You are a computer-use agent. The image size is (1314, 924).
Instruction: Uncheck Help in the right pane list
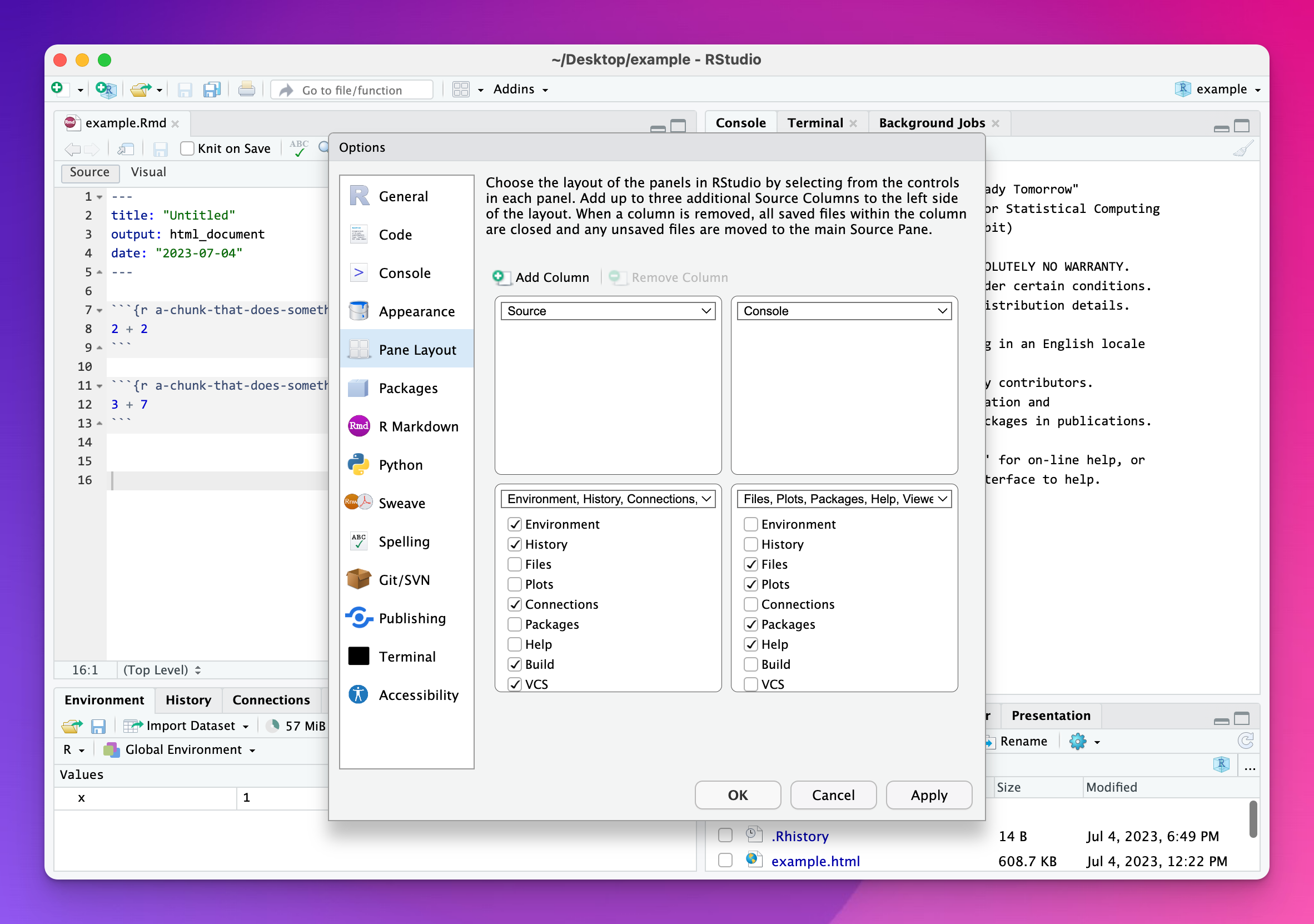751,644
